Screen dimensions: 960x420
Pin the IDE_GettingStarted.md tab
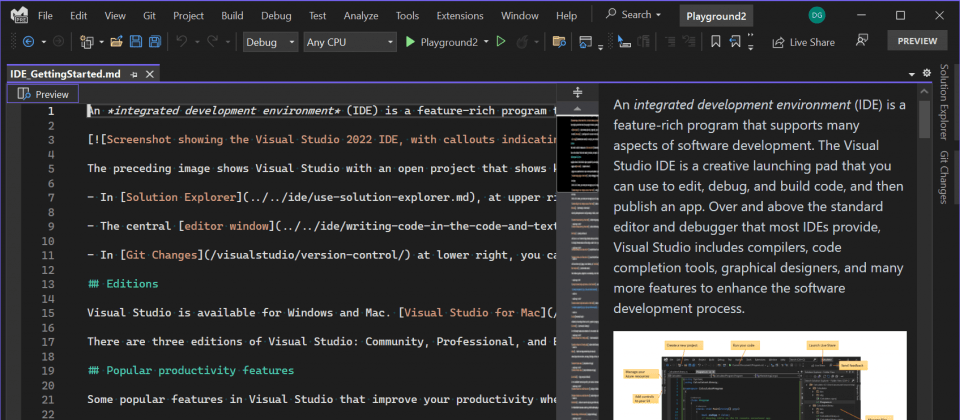[133, 74]
